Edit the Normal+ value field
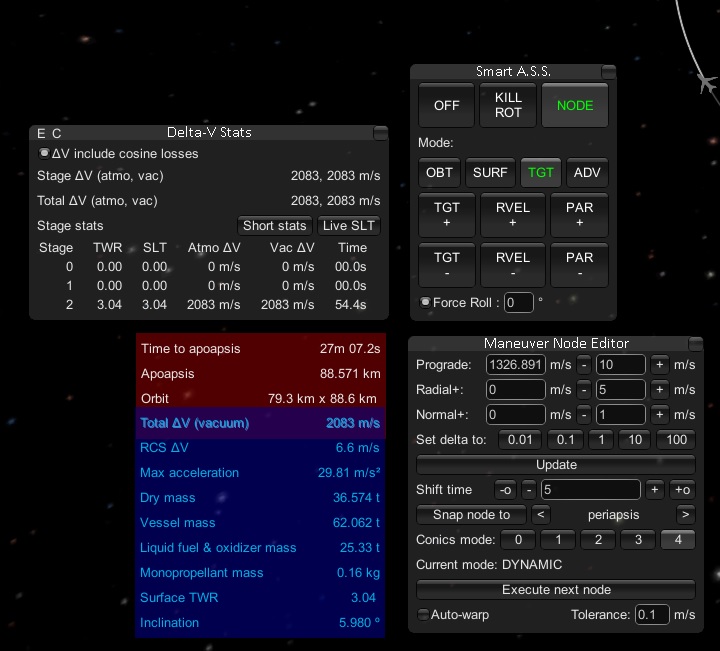720x651 pixels. pos(516,415)
